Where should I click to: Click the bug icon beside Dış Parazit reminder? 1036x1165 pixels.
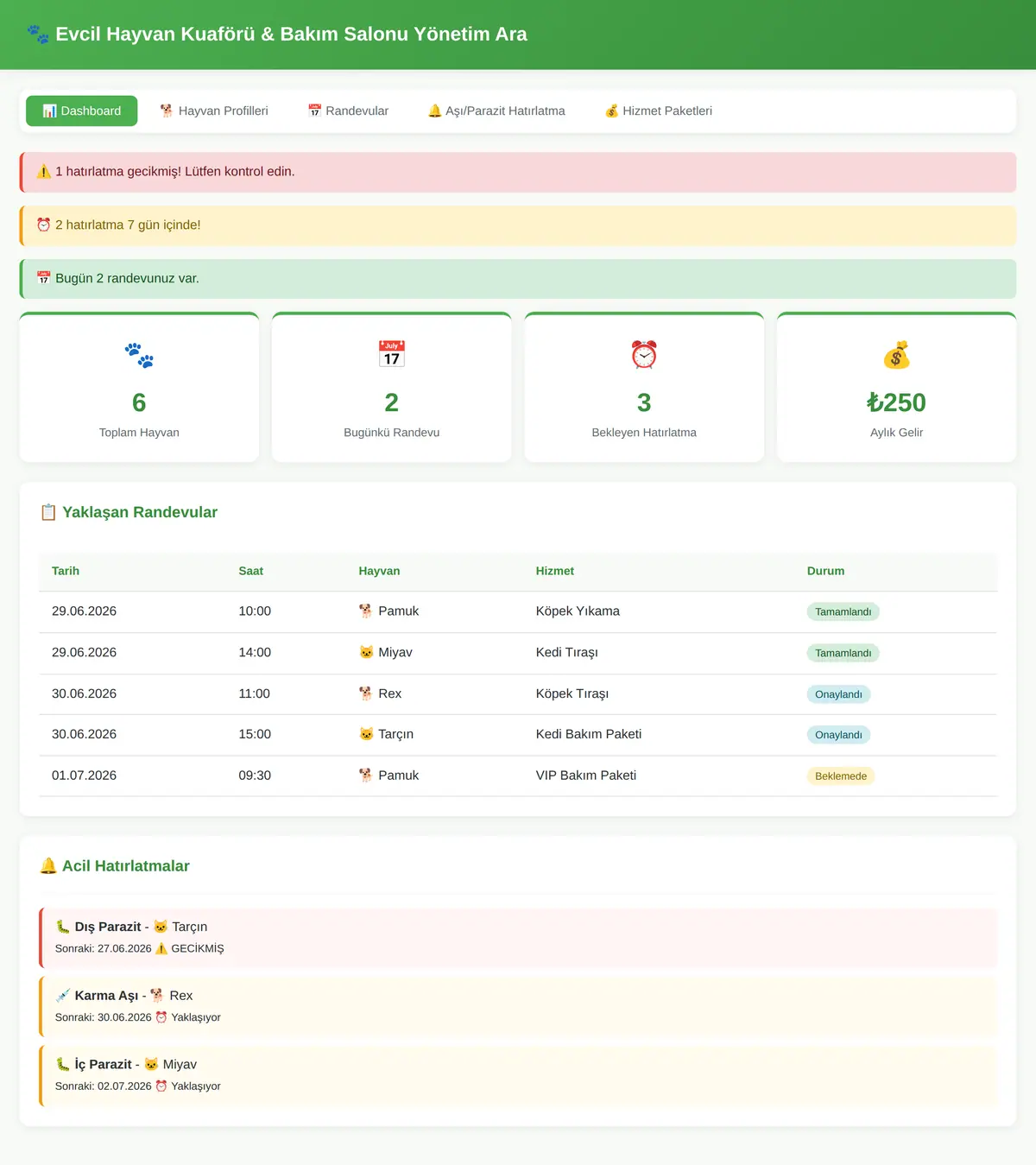(x=63, y=927)
